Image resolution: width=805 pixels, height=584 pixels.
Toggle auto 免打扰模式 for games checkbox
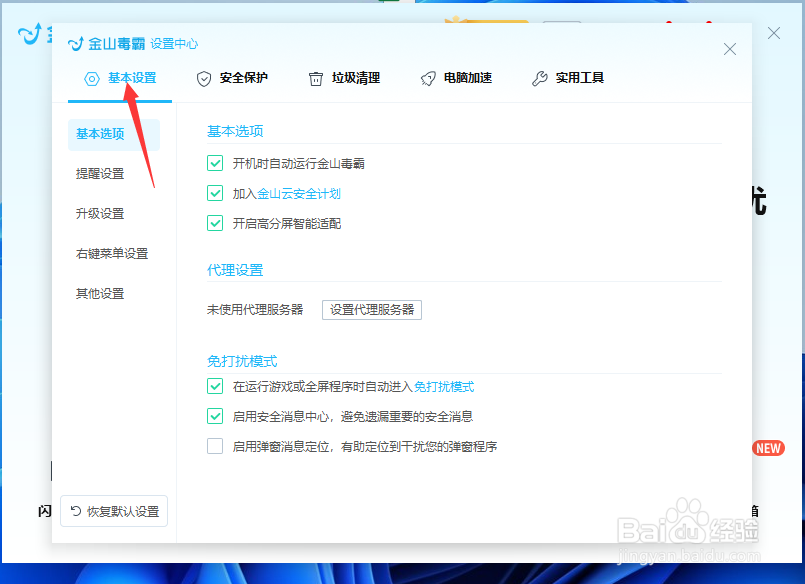215,386
